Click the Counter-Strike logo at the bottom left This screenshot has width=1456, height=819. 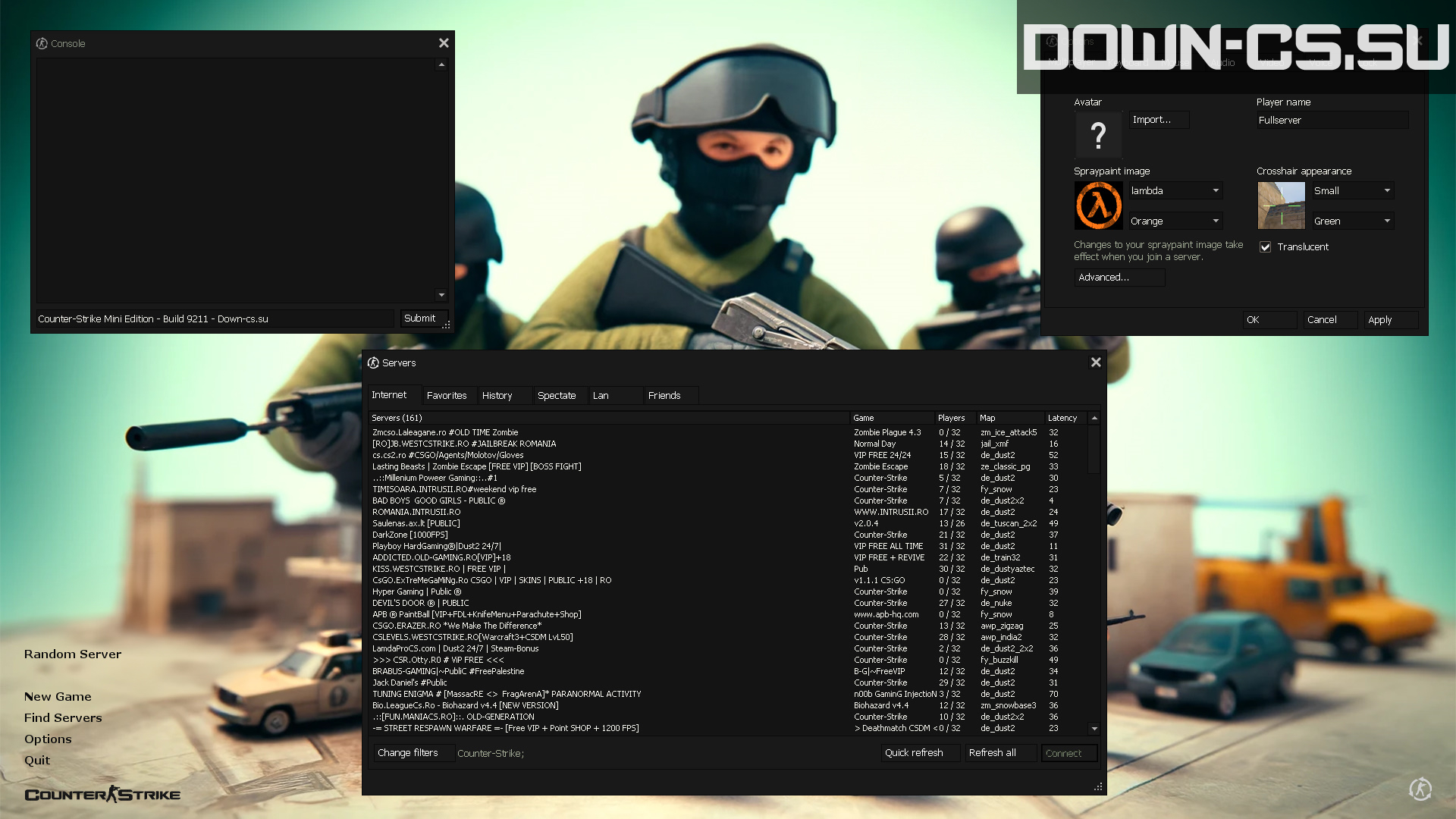click(x=102, y=794)
